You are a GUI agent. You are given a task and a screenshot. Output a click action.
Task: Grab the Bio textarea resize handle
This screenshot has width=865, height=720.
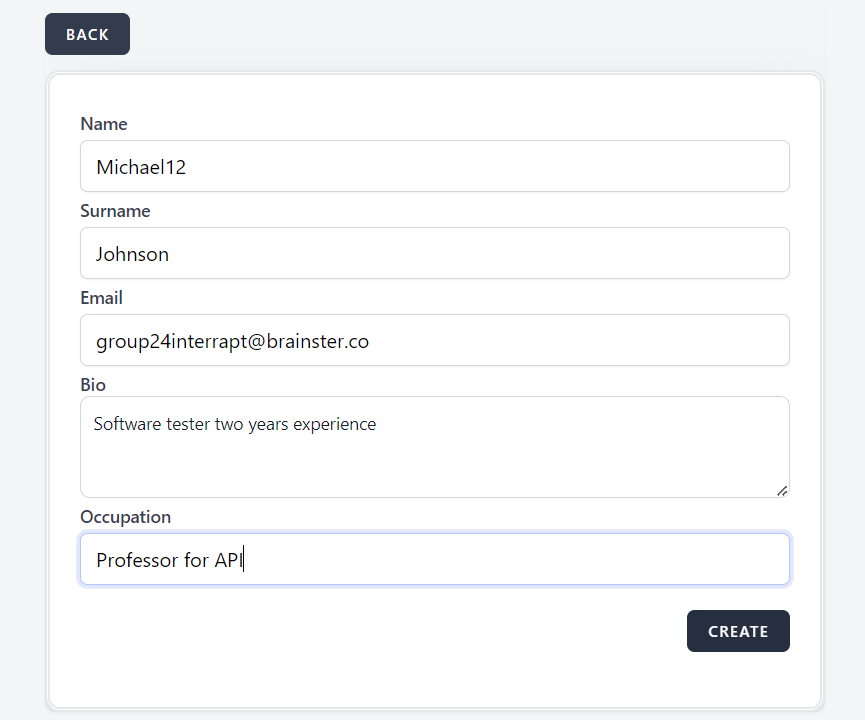tap(782, 490)
